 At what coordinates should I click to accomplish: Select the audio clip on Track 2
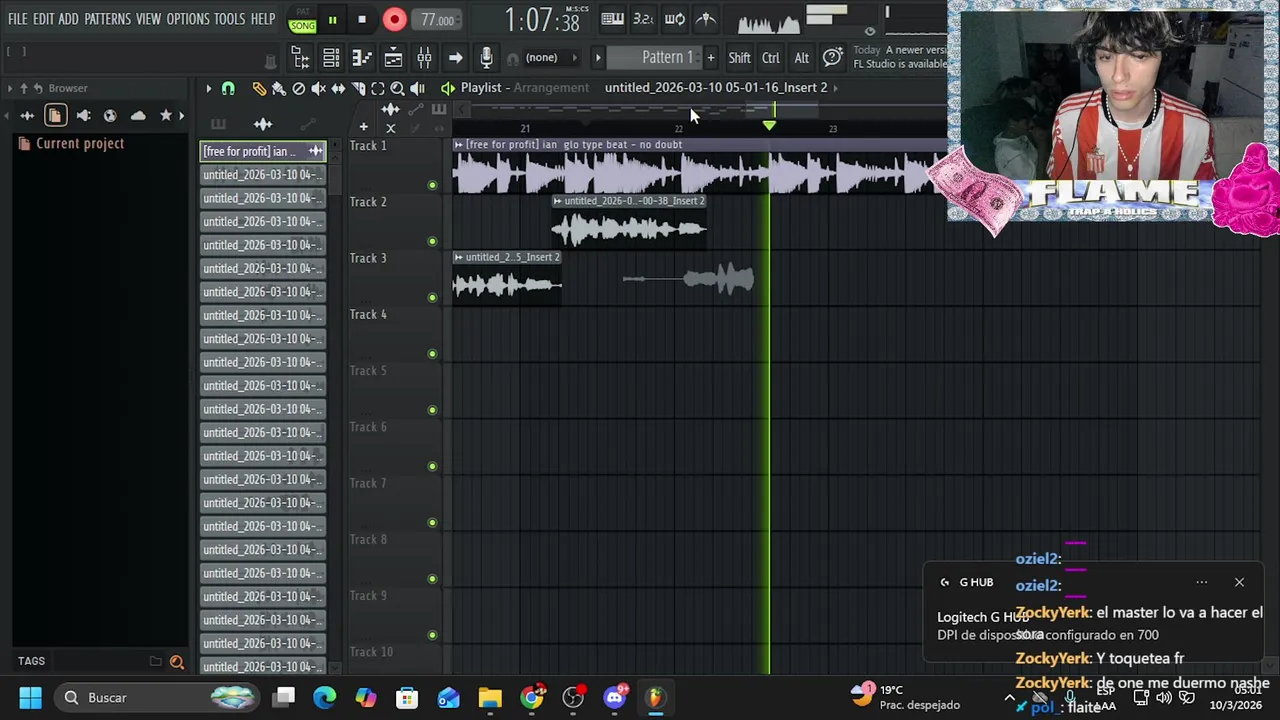pos(629,222)
